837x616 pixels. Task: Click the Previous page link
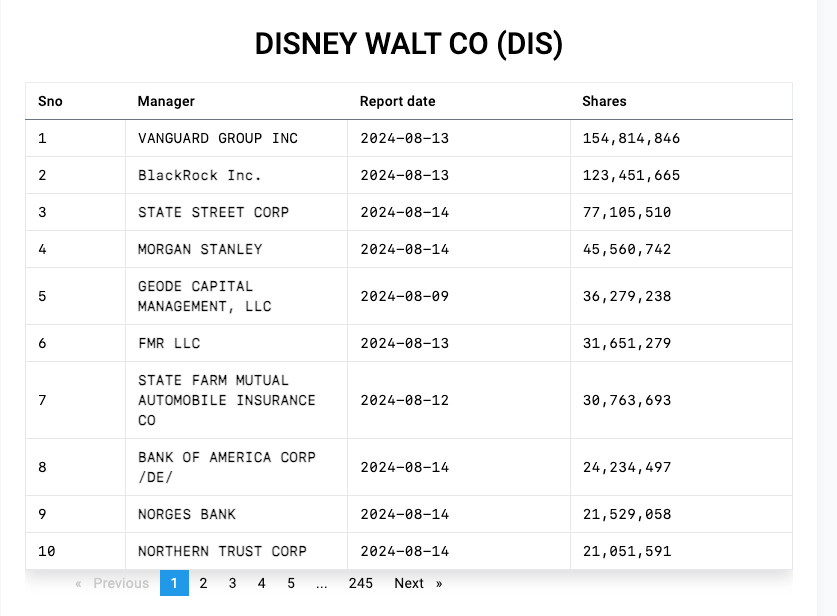tap(112, 583)
